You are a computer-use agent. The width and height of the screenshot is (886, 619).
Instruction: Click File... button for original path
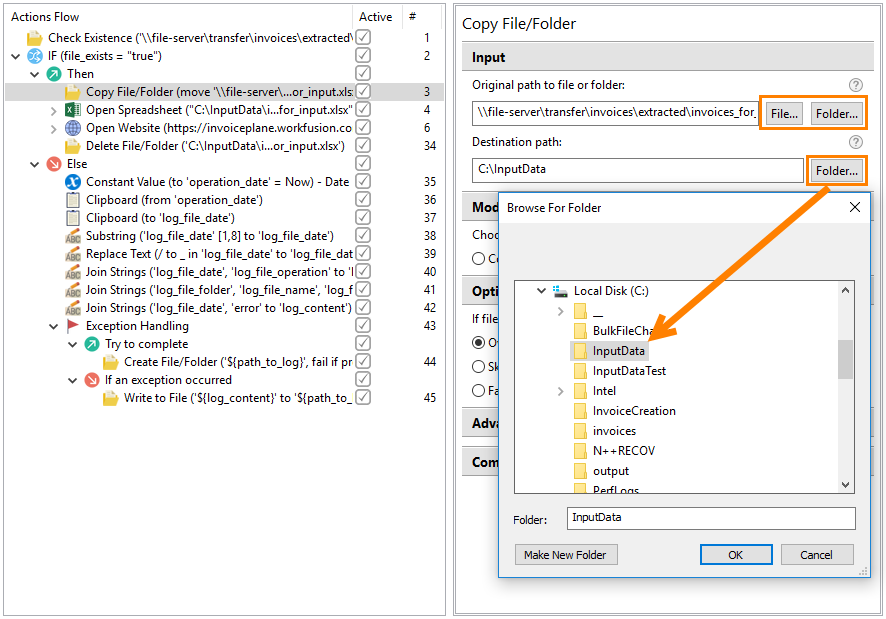784,114
